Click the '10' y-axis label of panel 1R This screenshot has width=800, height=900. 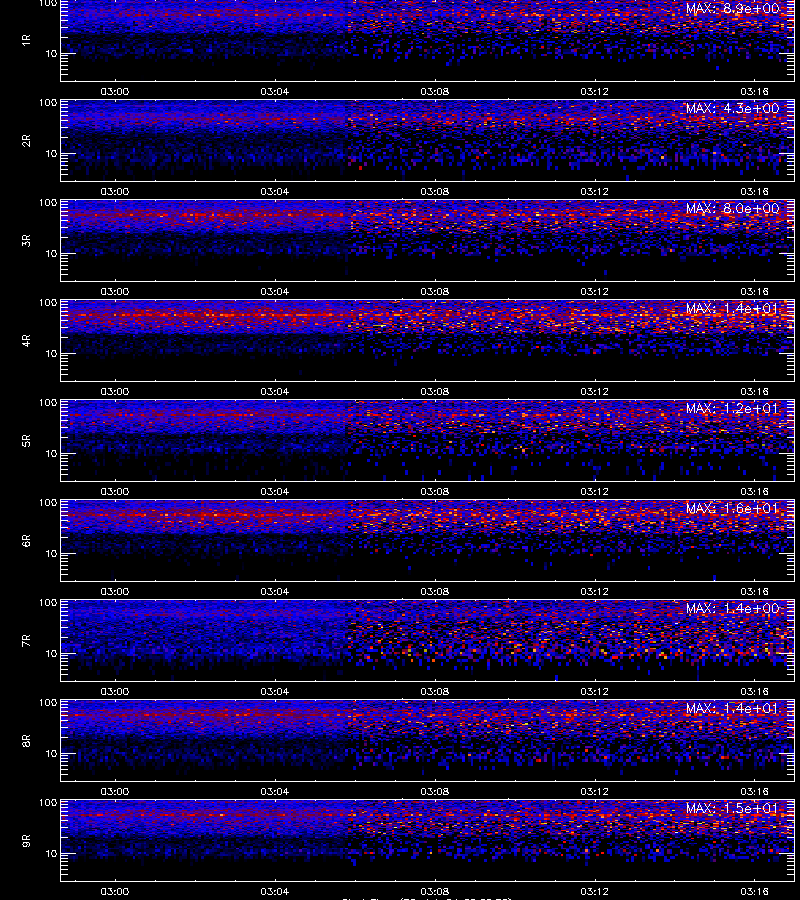51,53
